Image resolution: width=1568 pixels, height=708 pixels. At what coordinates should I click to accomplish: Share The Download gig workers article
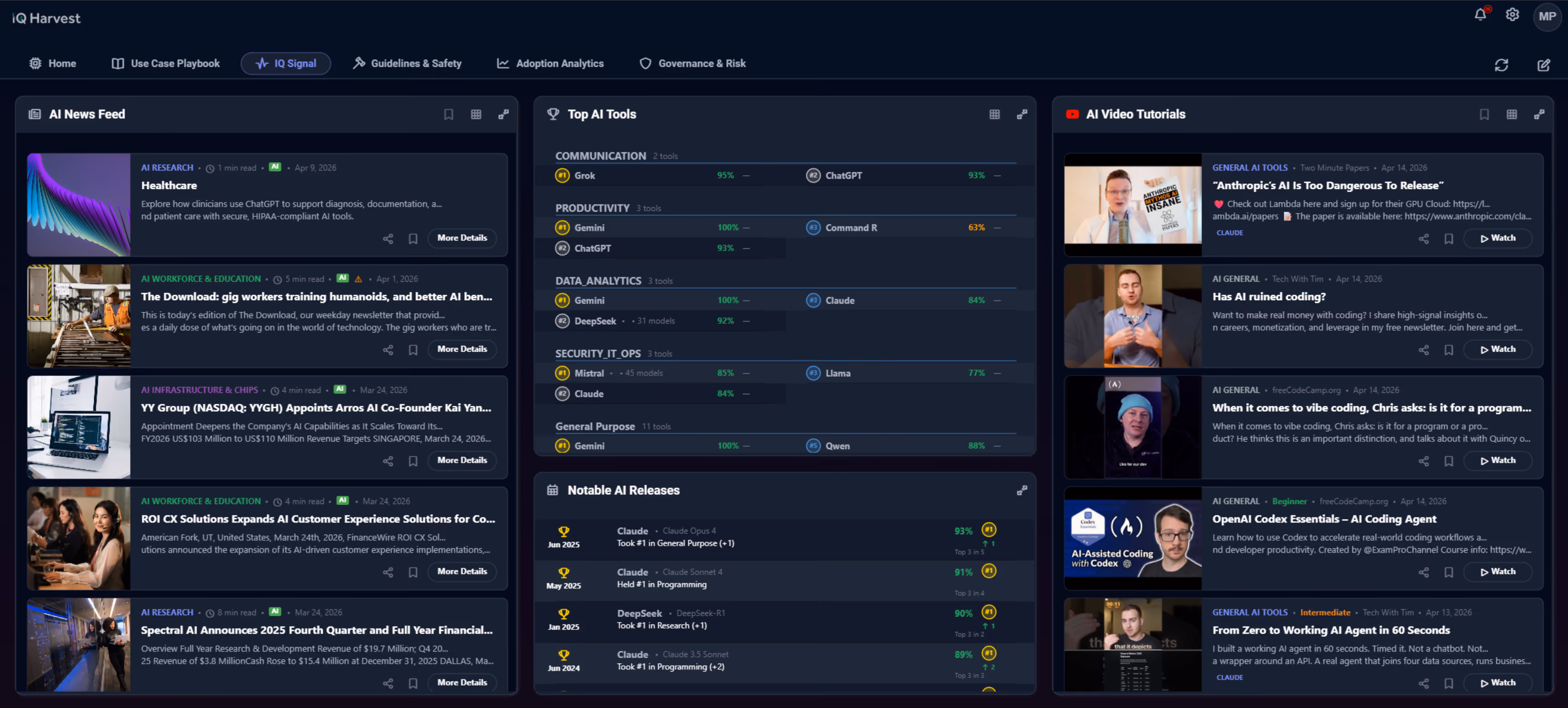point(388,350)
